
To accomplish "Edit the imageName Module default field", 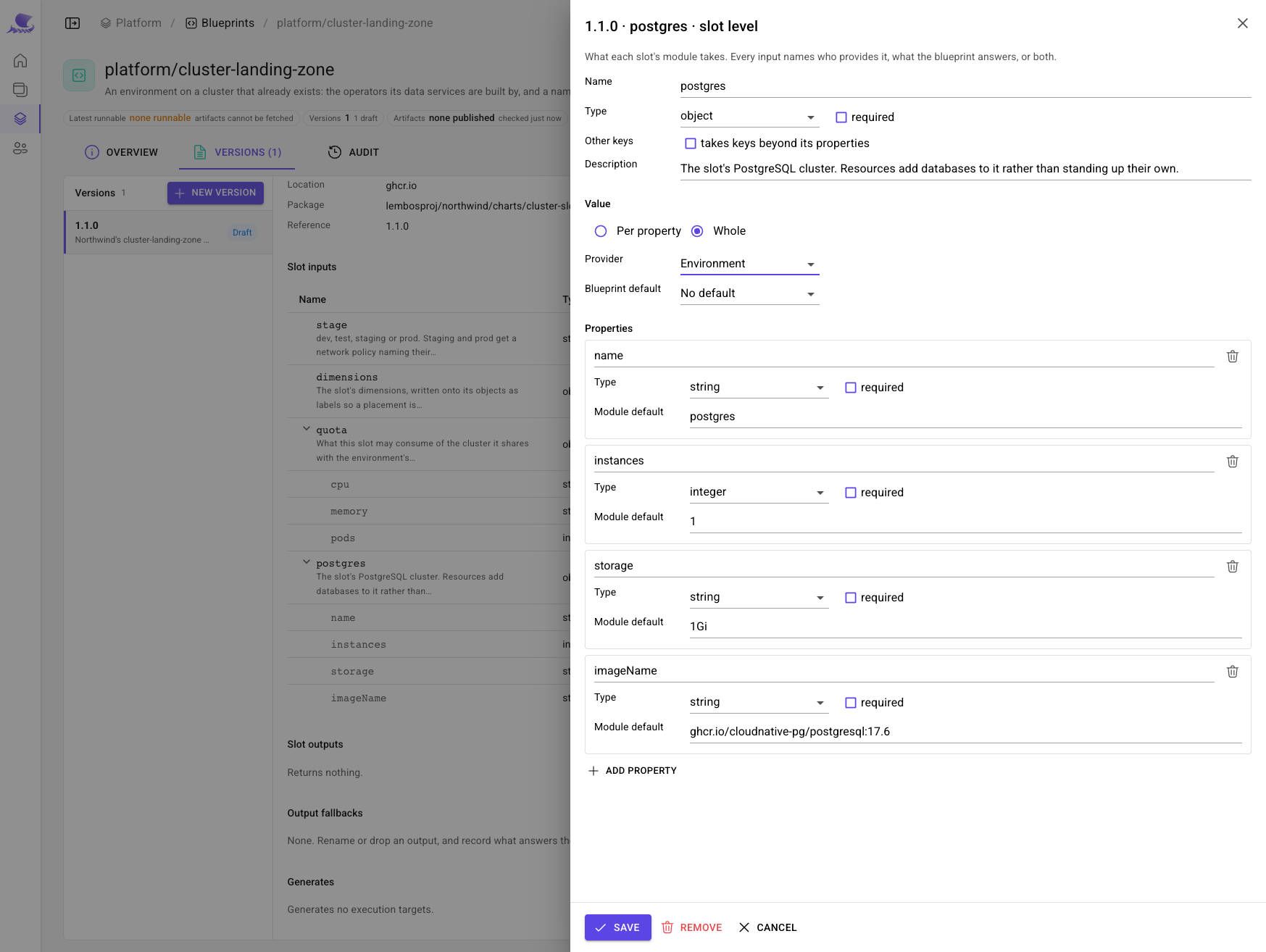I will [965, 732].
